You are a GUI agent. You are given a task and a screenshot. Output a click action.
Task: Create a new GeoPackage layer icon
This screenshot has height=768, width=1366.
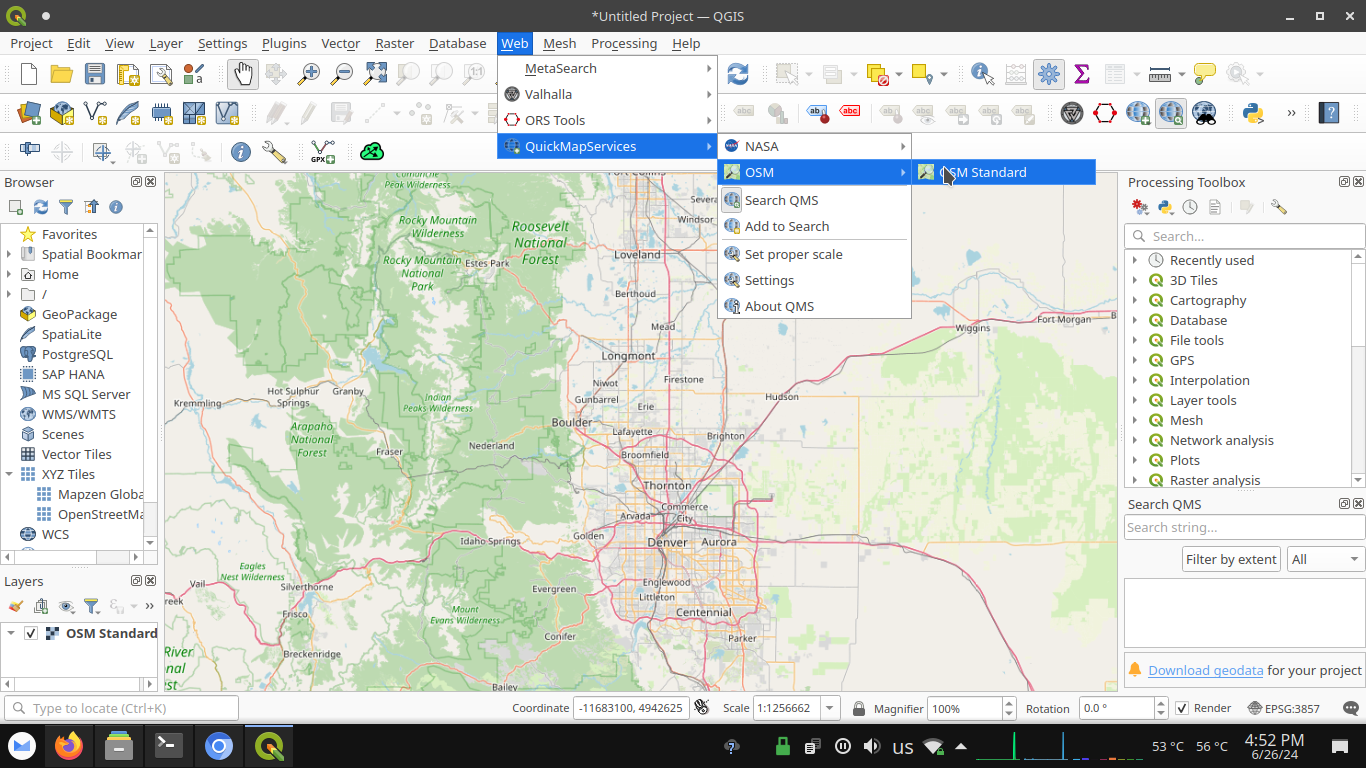(x=62, y=113)
